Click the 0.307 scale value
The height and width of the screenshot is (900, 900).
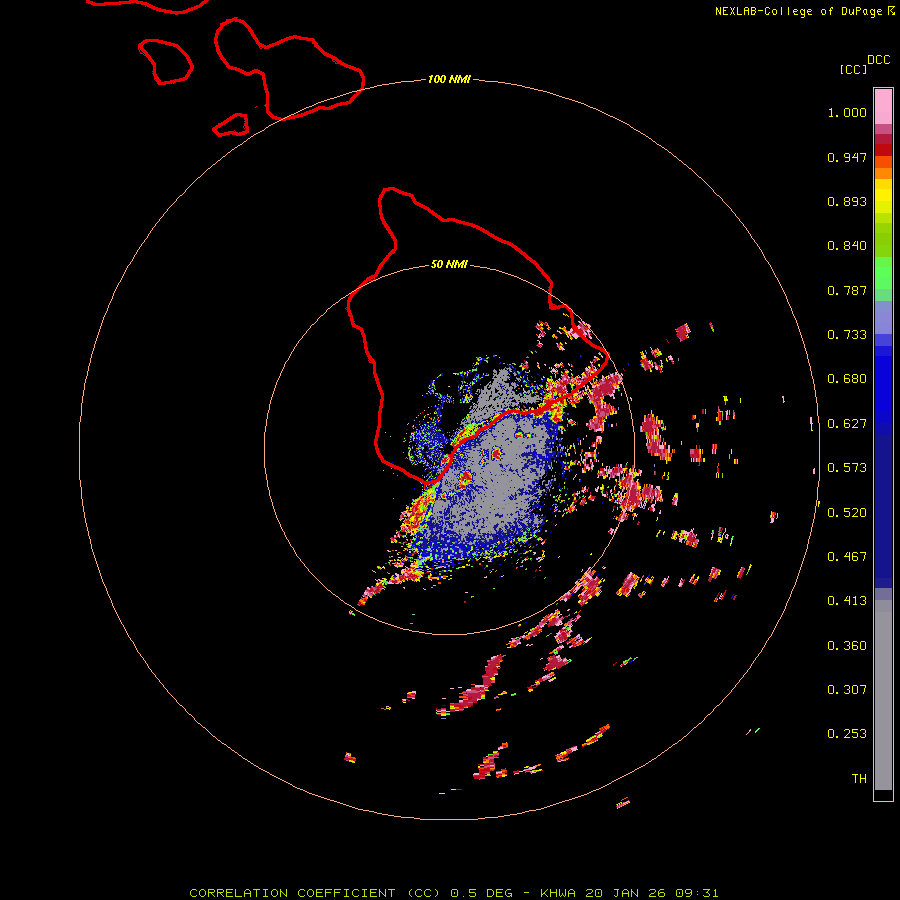pyautogui.click(x=847, y=689)
